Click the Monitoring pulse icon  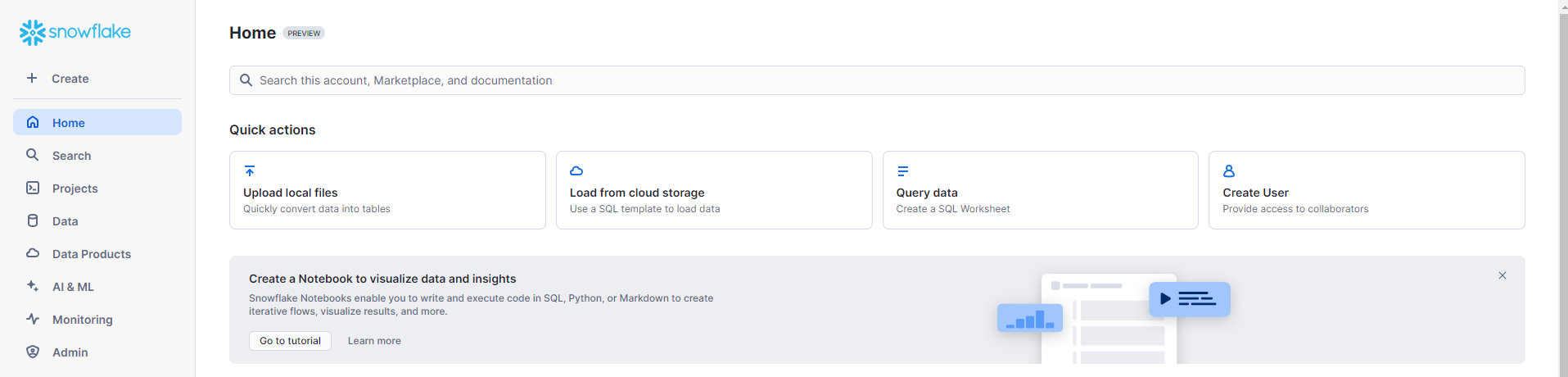coord(33,319)
